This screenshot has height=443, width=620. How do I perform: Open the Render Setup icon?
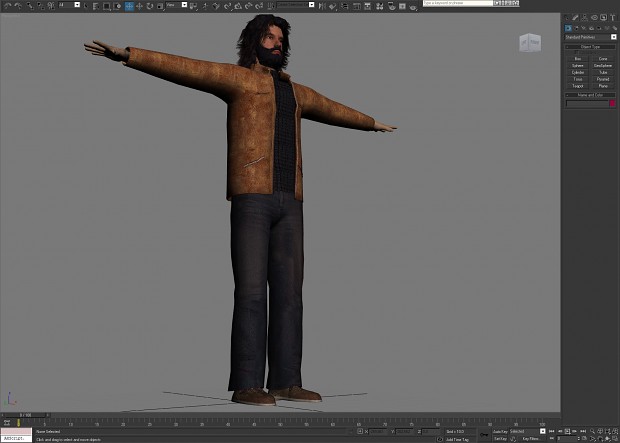391,6
